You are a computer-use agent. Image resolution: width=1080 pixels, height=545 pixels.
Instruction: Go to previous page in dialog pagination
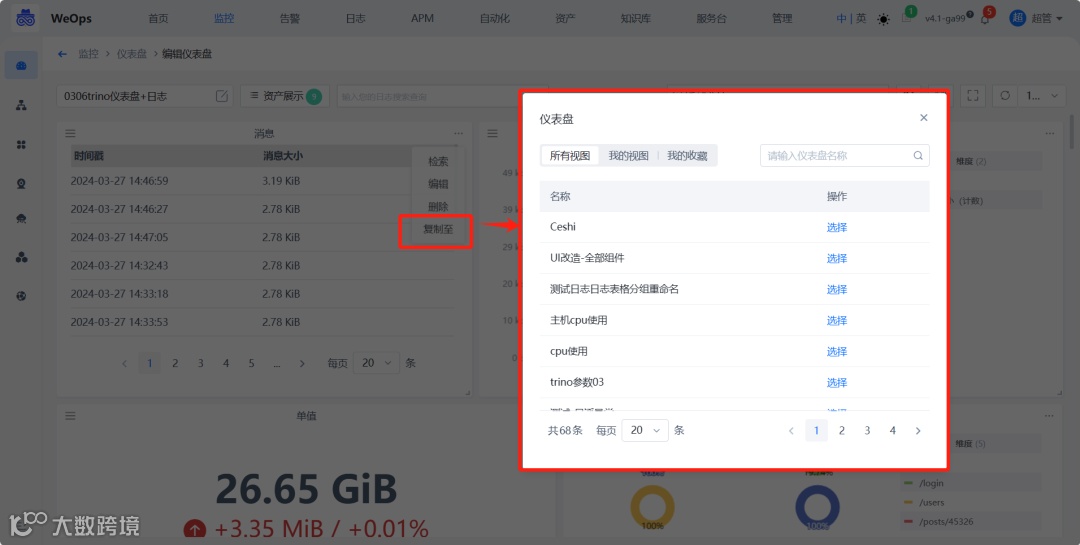click(791, 431)
